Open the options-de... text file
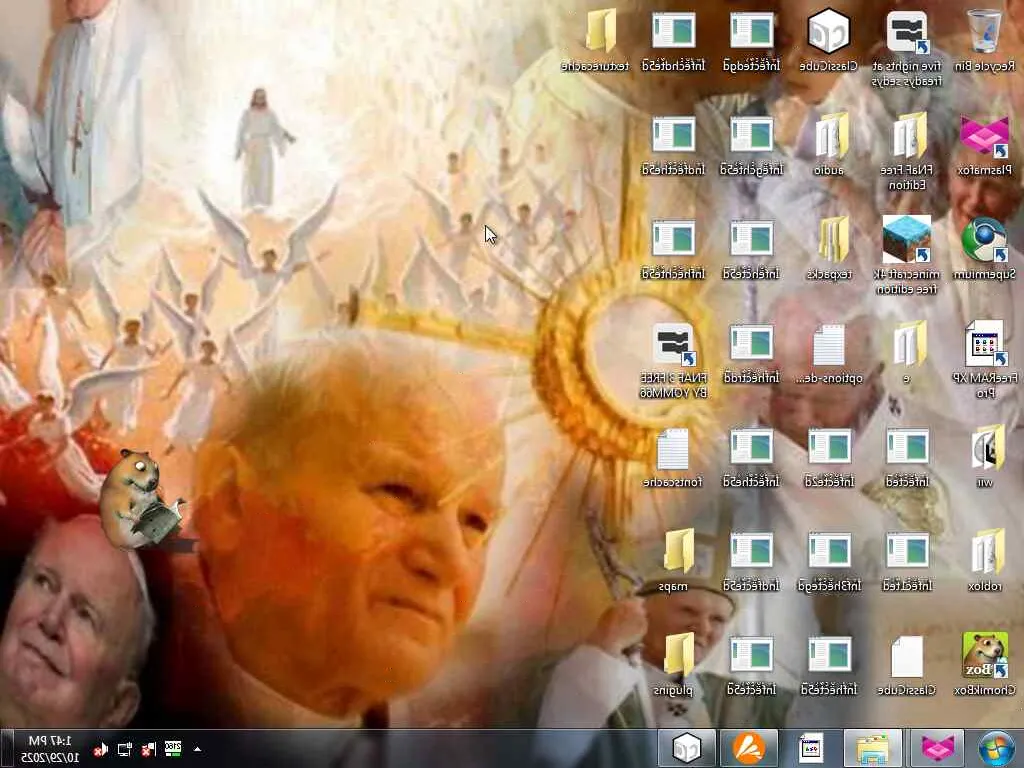 pos(829,353)
